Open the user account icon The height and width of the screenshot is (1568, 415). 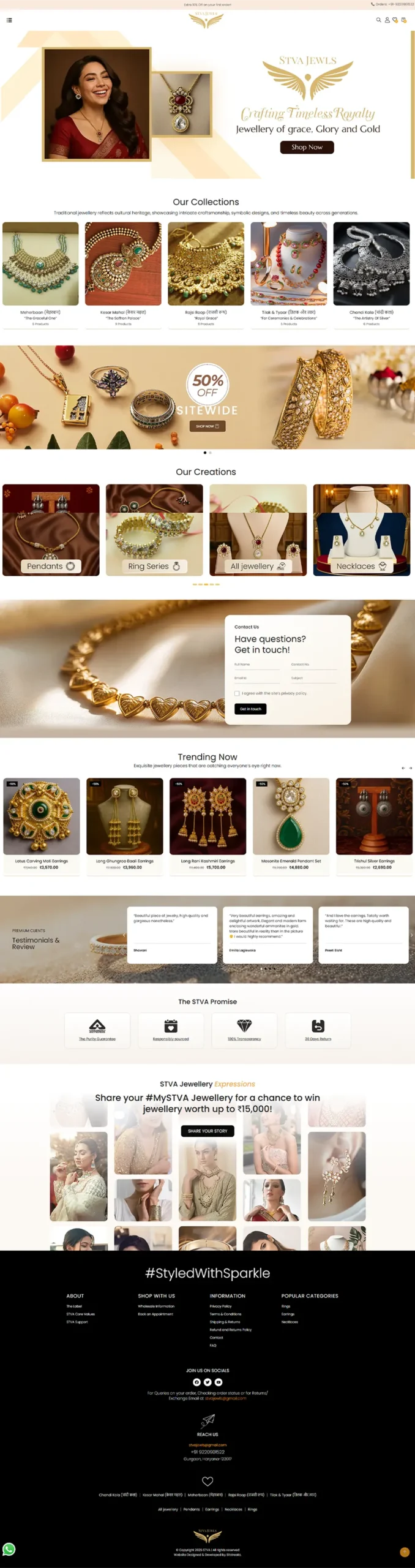coord(387,20)
